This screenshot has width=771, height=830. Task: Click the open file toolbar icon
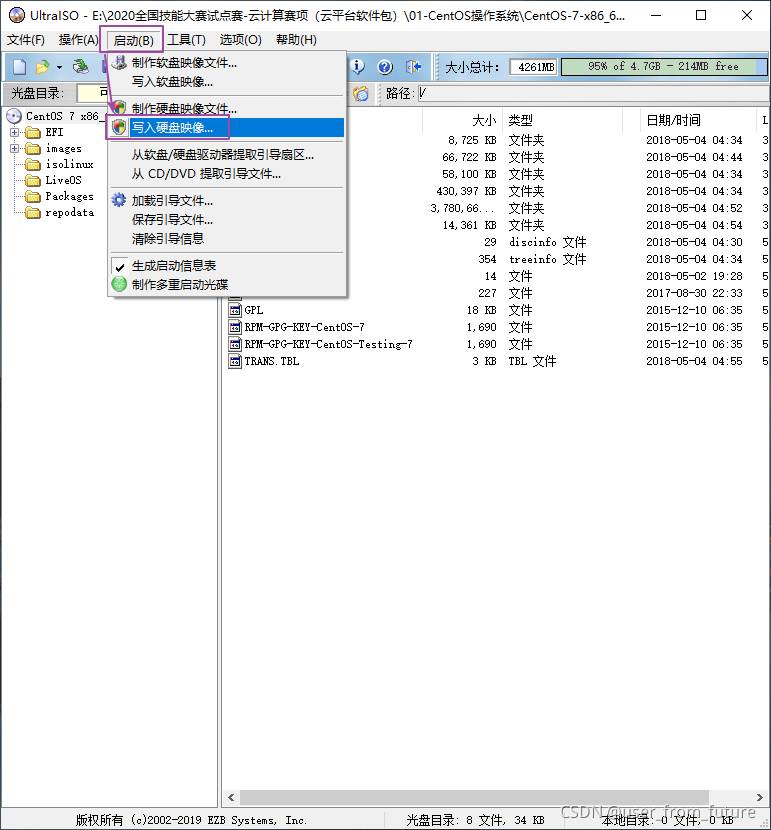tap(42, 67)
